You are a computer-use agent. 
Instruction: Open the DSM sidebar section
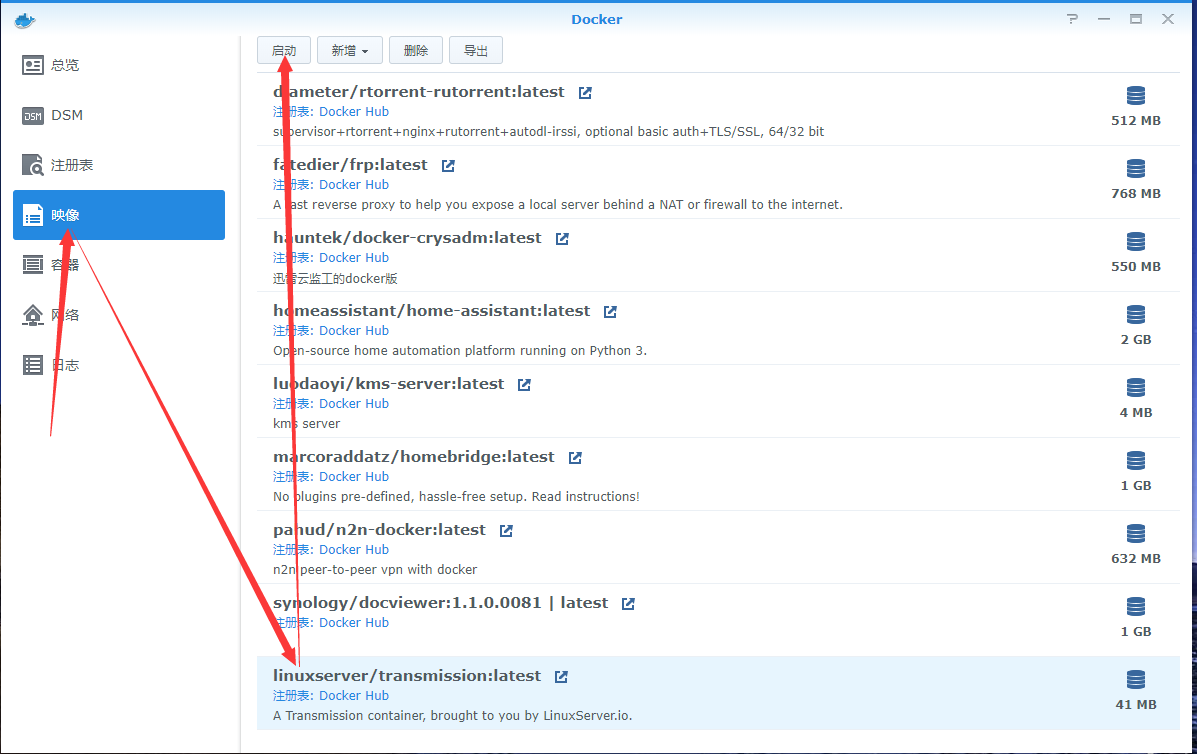[119, 115]
